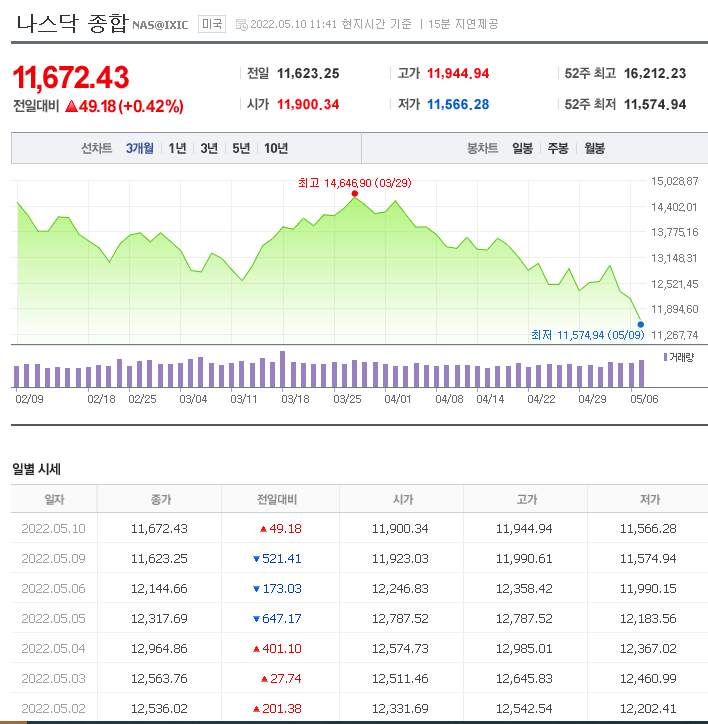Click high price 12,985.01
Viewport: 708px width, 724px height.
click(524, 648)
